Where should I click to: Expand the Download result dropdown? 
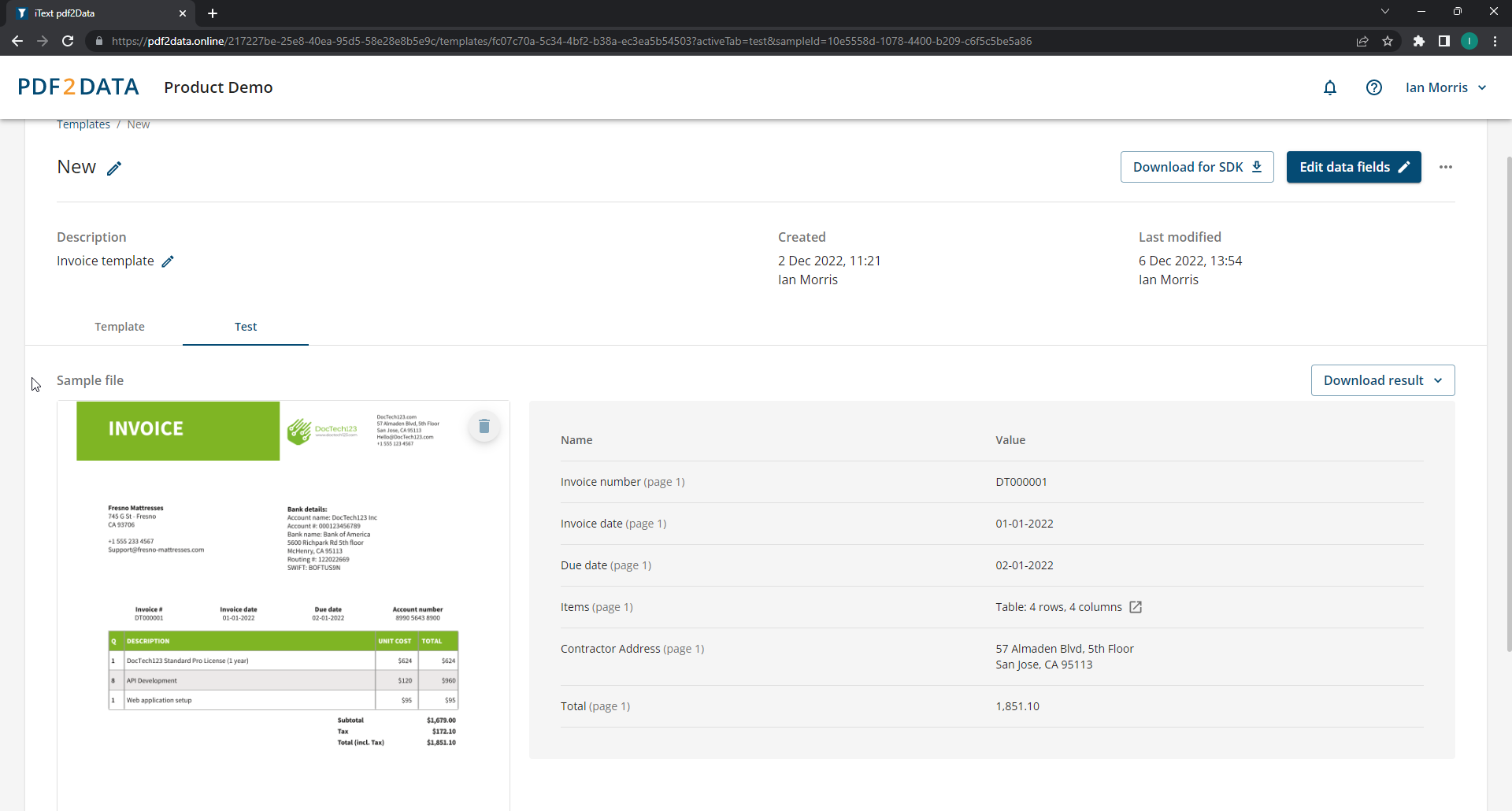pyautogui.click(x=1382, y=380)
